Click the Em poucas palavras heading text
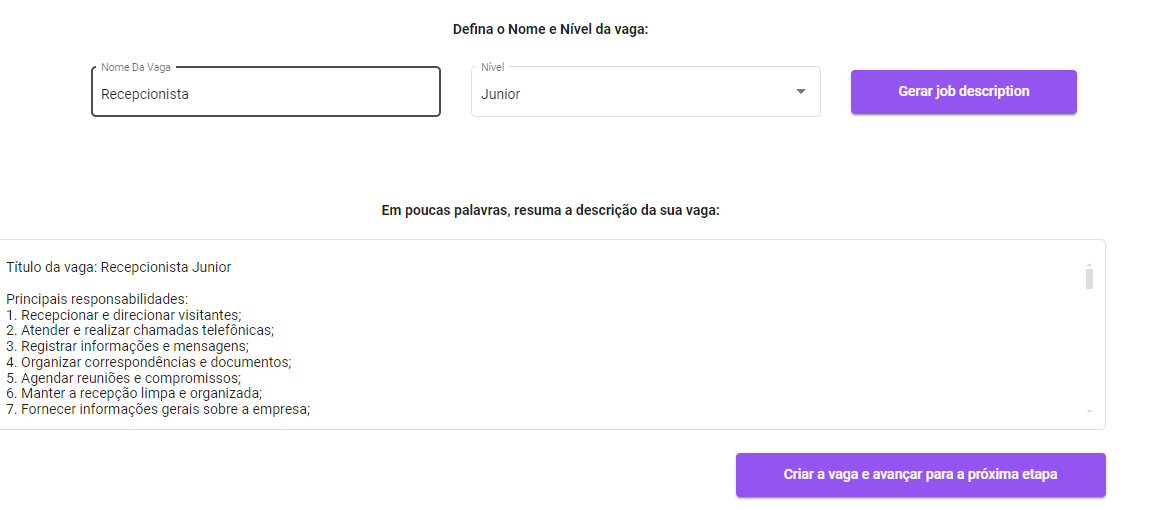Image resolution: width=1165 pixels, height=510 pixels. pyautogui.click(x=551, y=210)
